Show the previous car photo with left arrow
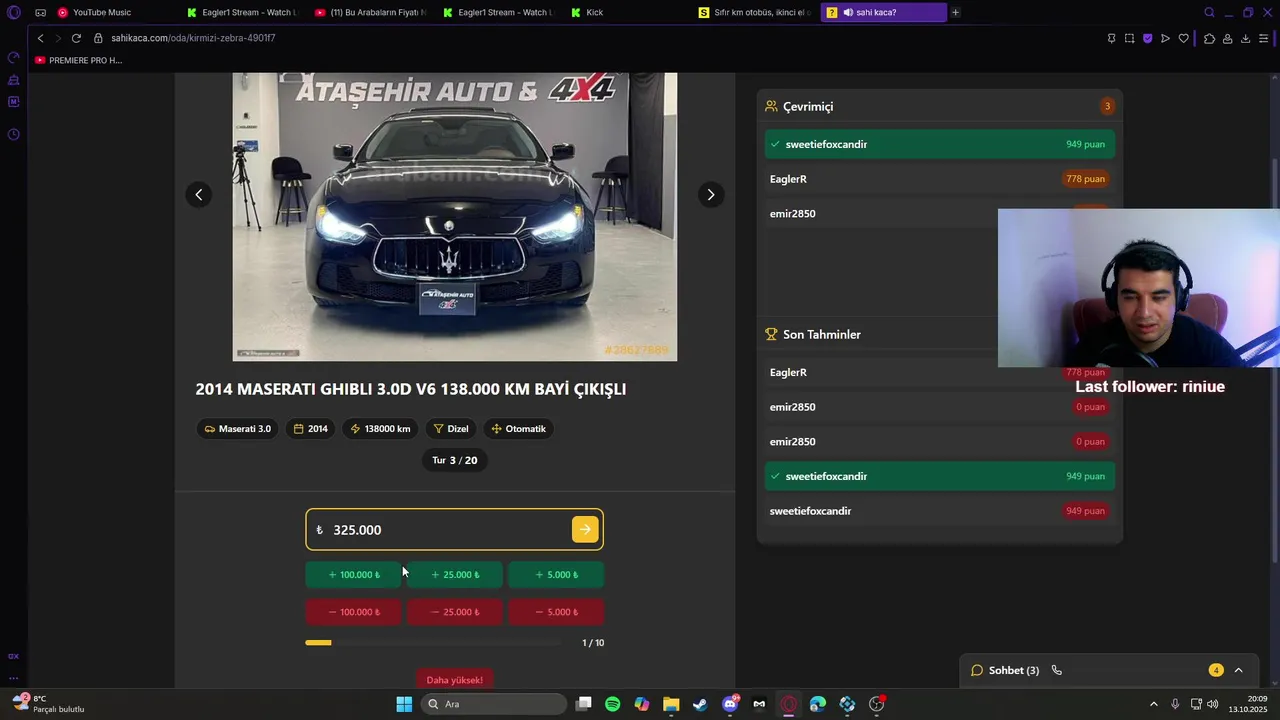1280x720 pixels. (199, 195)
